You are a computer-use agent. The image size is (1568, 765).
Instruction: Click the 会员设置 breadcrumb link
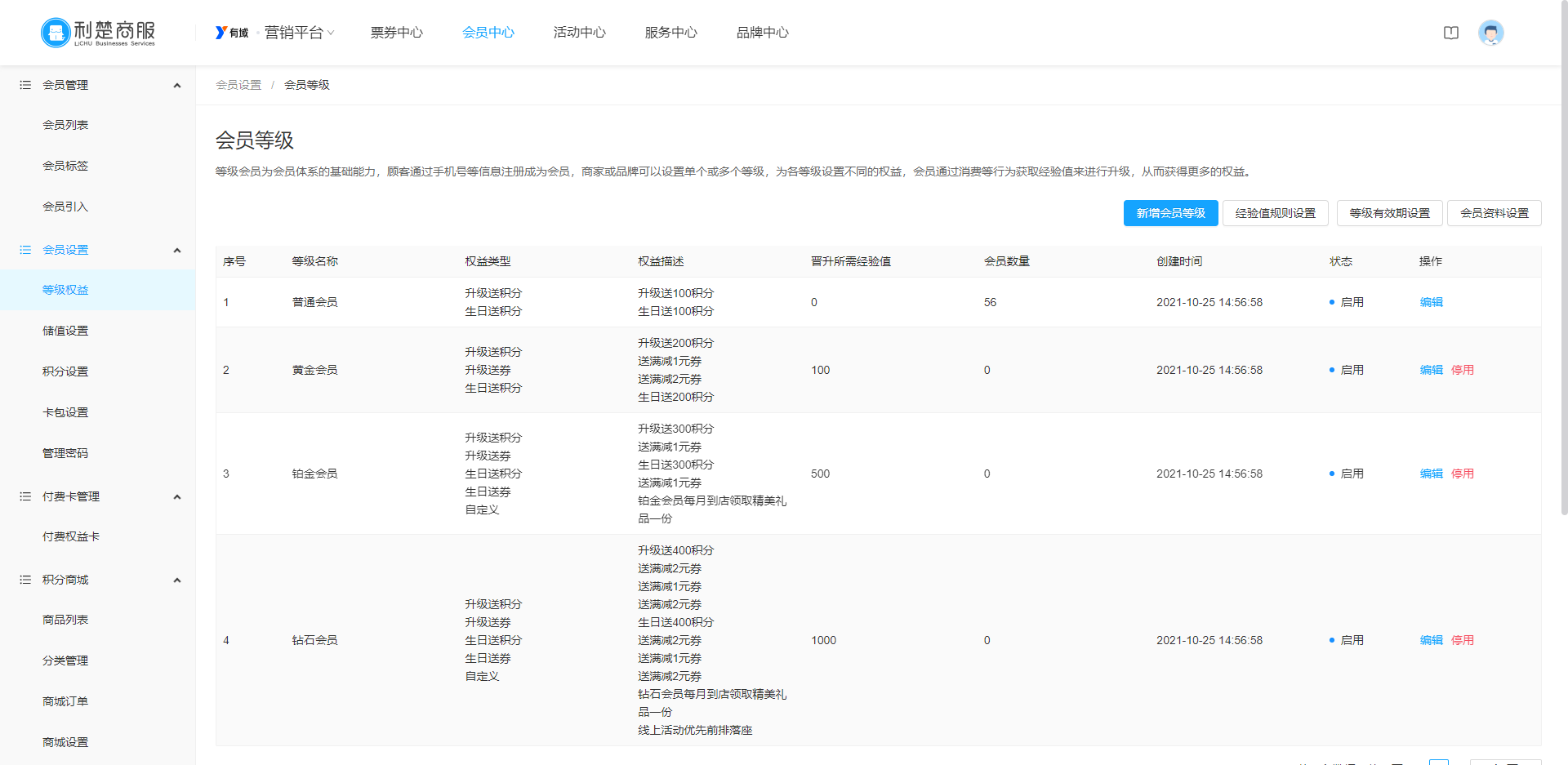238,85
